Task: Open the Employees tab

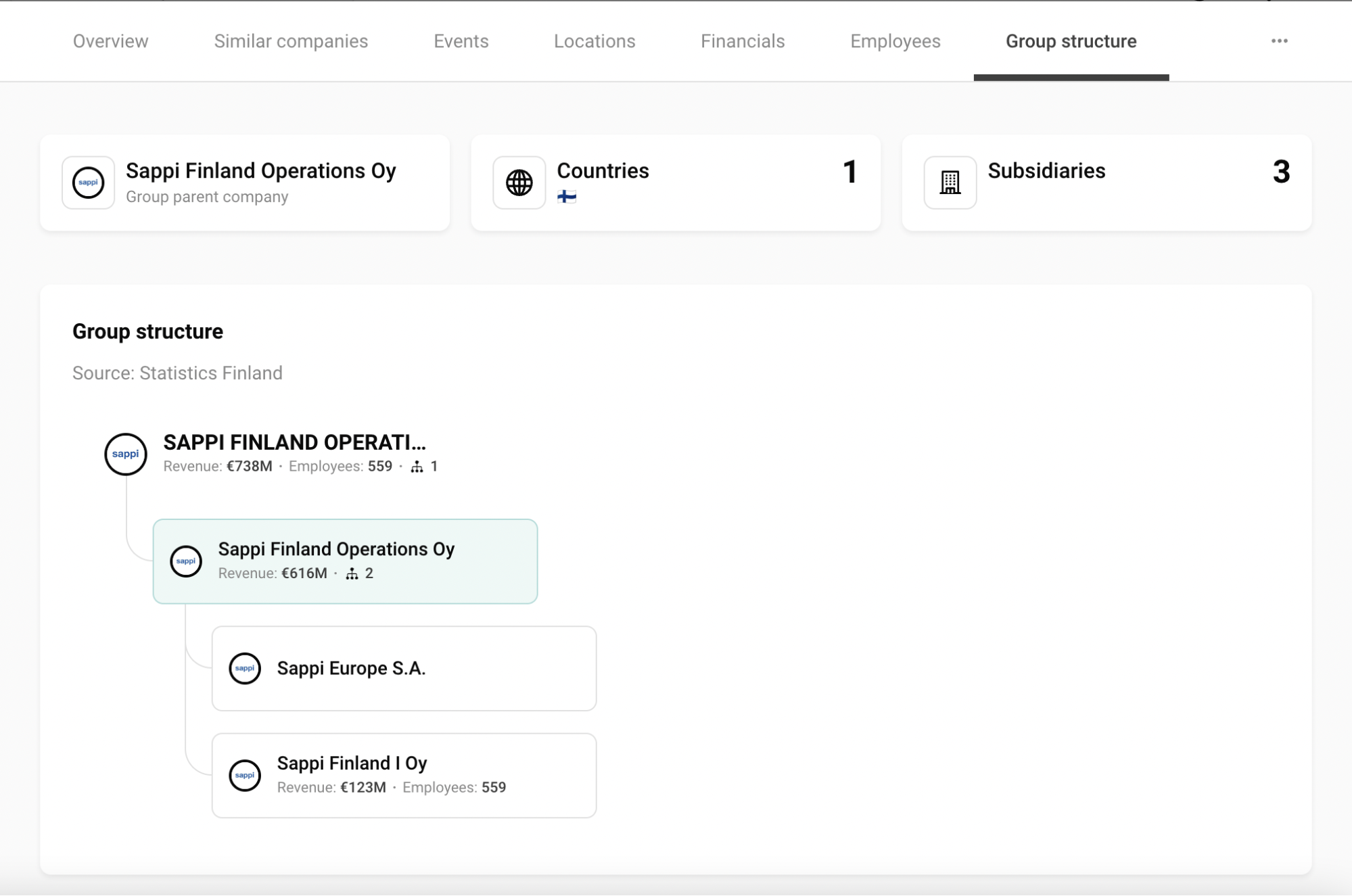Action: [895, 41]
